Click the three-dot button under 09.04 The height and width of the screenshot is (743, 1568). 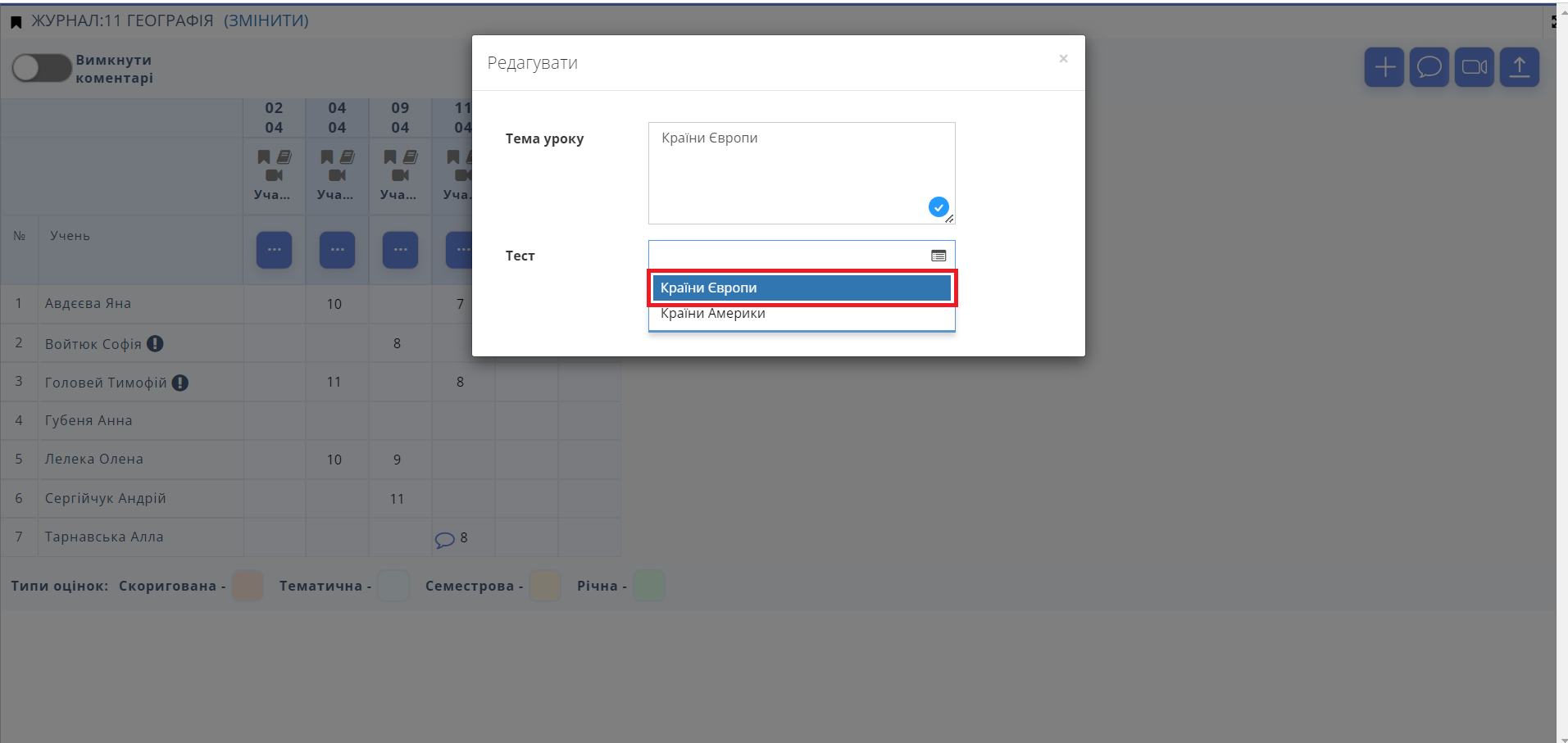click(400, 250)
